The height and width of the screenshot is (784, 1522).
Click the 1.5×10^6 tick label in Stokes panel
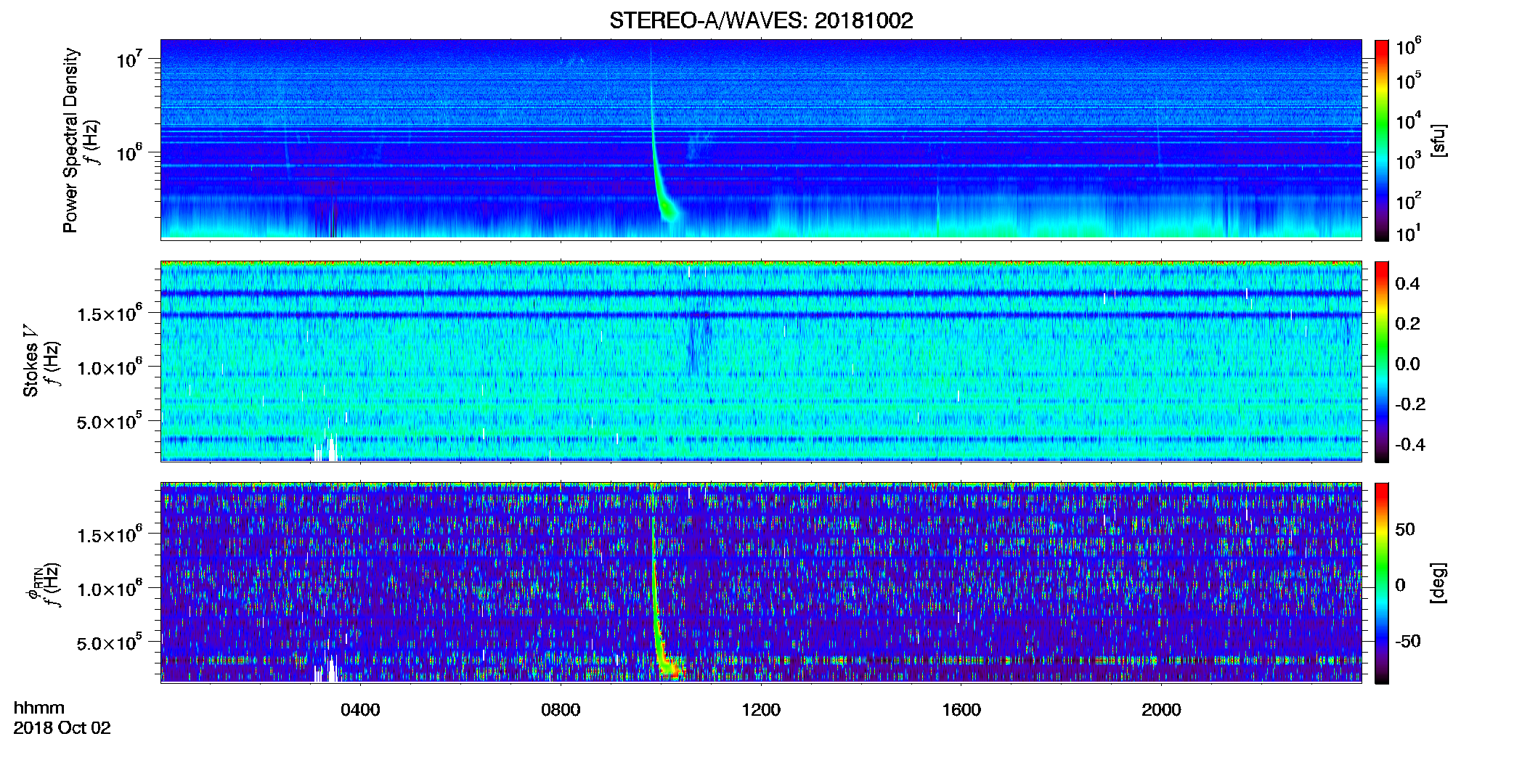pos(109,314)
